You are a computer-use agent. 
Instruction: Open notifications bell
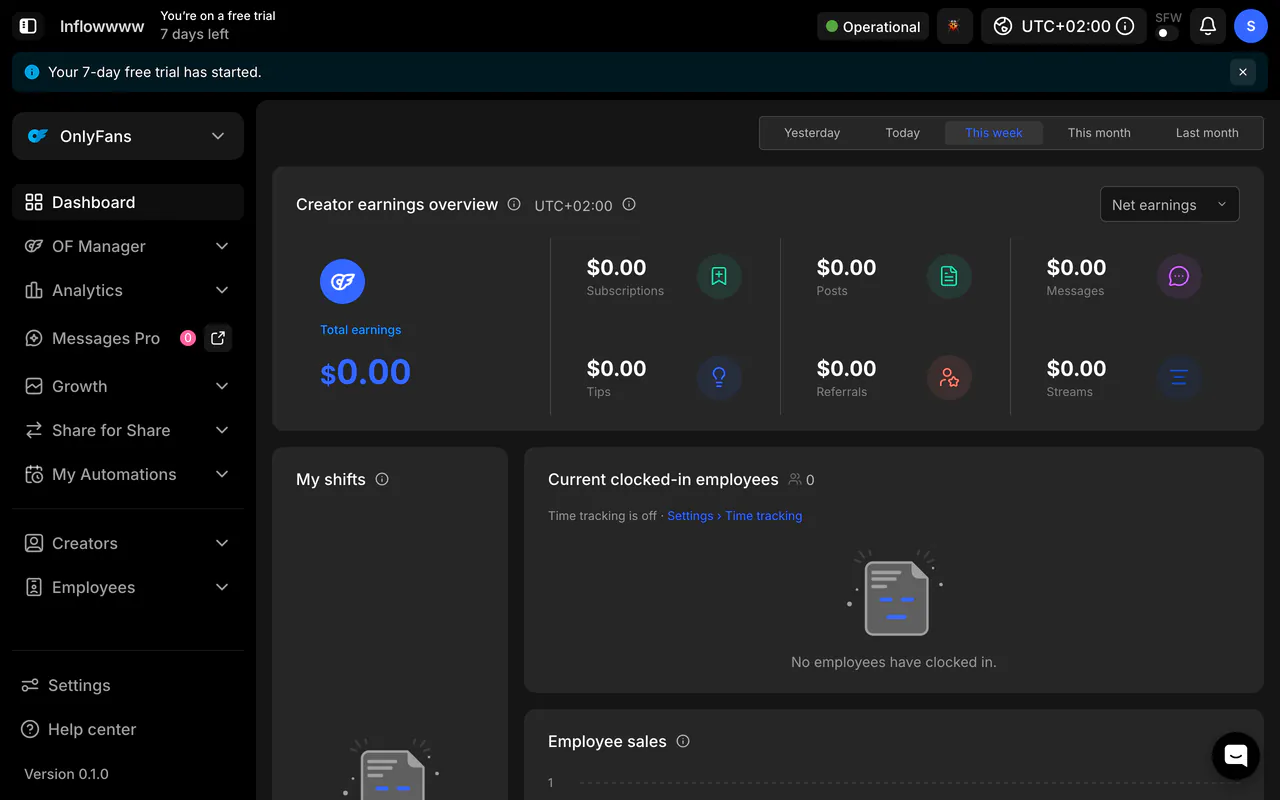point(1208,26)
